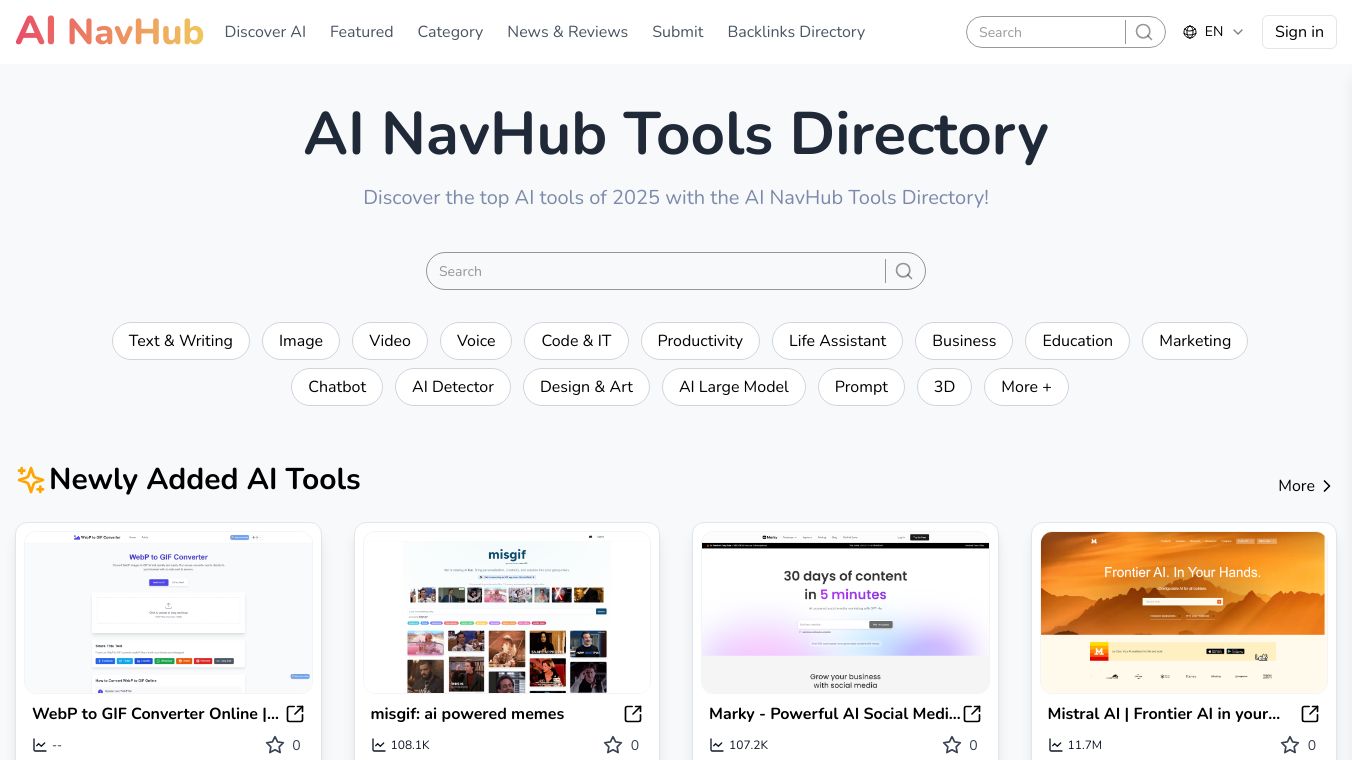Expand More + categories
Image resolution: width=1352 pixels, height=760 pixels.
pyautogui.click(x=1026, y=387)
